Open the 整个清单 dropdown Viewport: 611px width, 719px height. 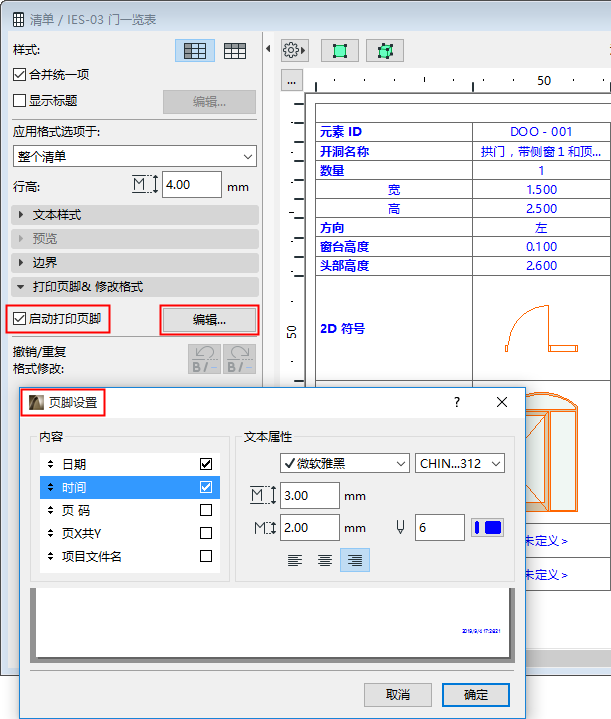coord(134,156)
